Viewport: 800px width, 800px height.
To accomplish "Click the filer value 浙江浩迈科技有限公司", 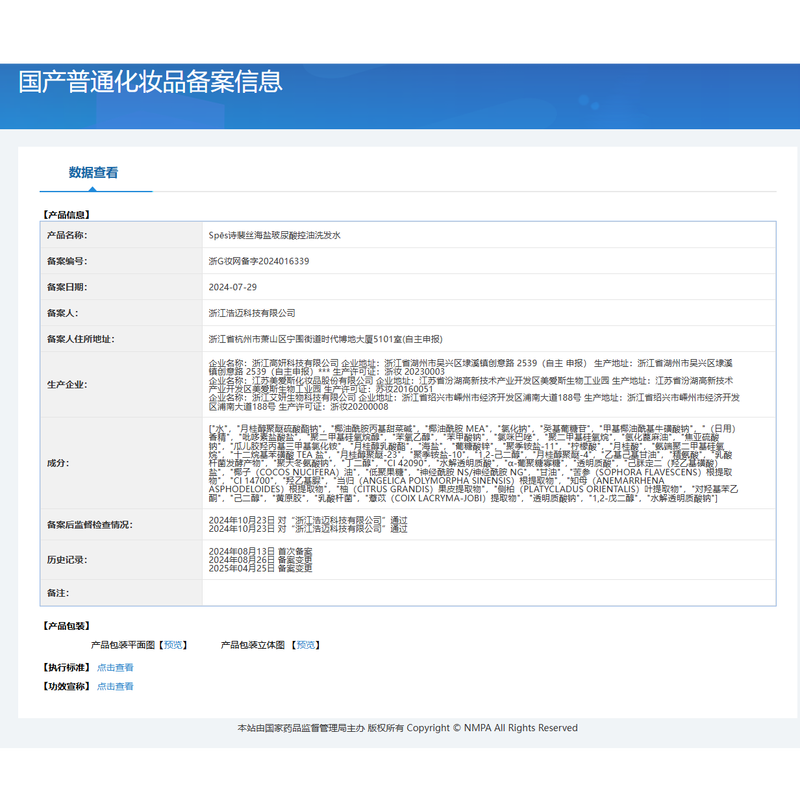I will 252,313.
